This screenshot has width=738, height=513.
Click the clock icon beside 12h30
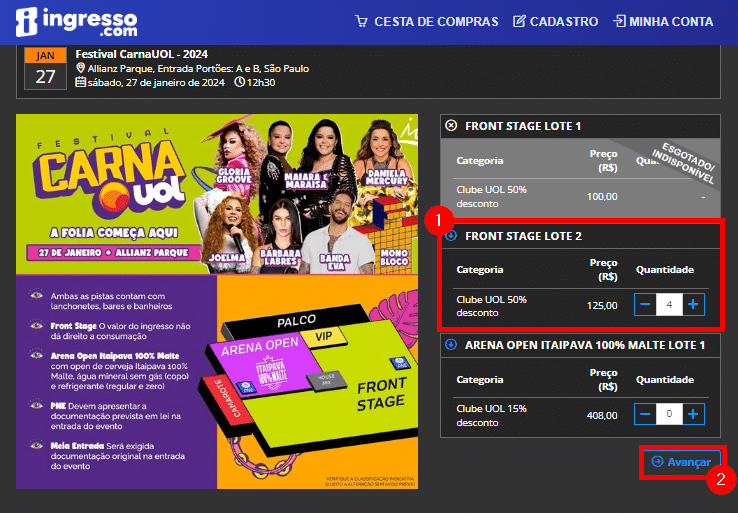click(x=240, y=82)
